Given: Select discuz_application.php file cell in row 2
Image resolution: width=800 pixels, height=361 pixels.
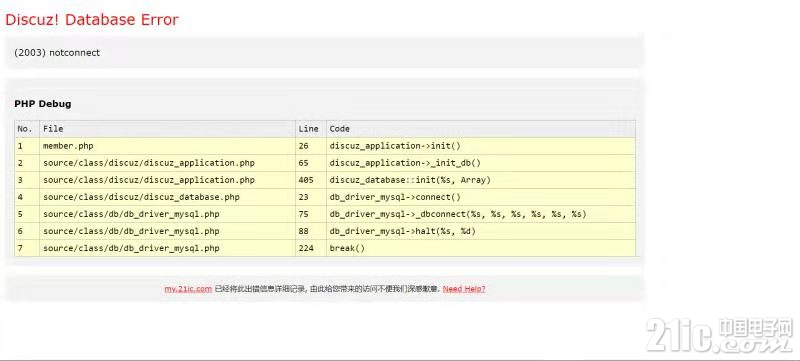Looking at the screenshot, I should click(167, 163).
